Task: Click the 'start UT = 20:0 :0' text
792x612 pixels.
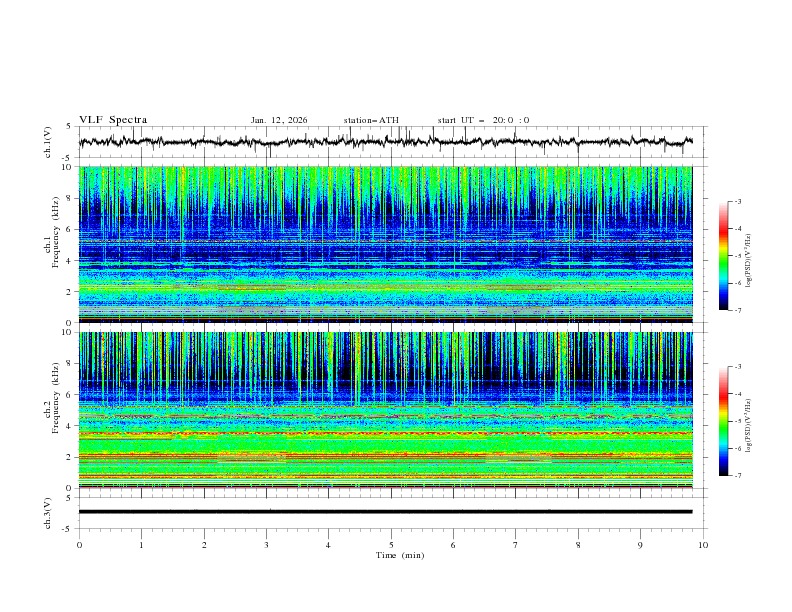Action: 483,120
